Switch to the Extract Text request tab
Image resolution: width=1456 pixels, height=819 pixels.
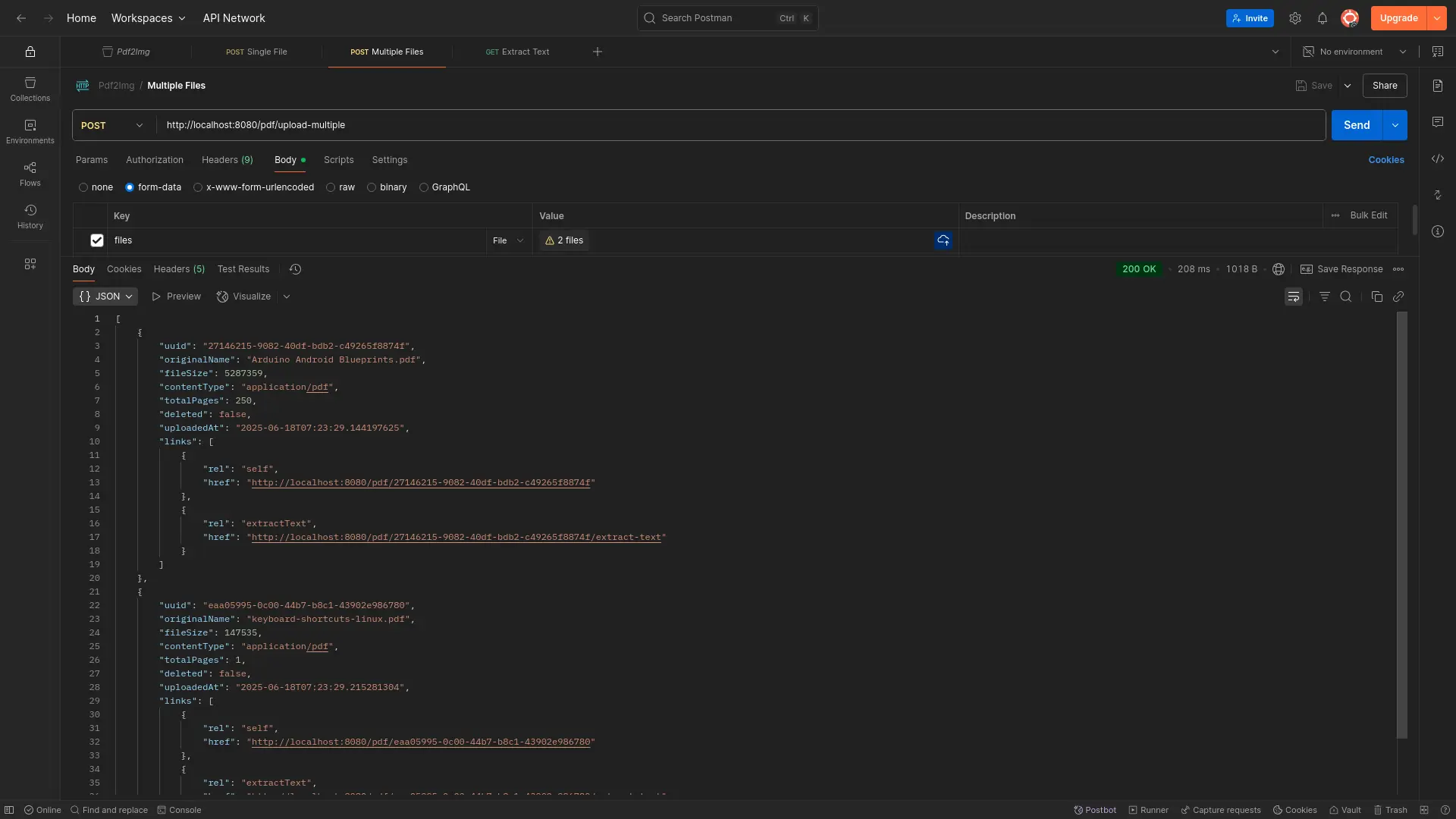click(517, 52)
